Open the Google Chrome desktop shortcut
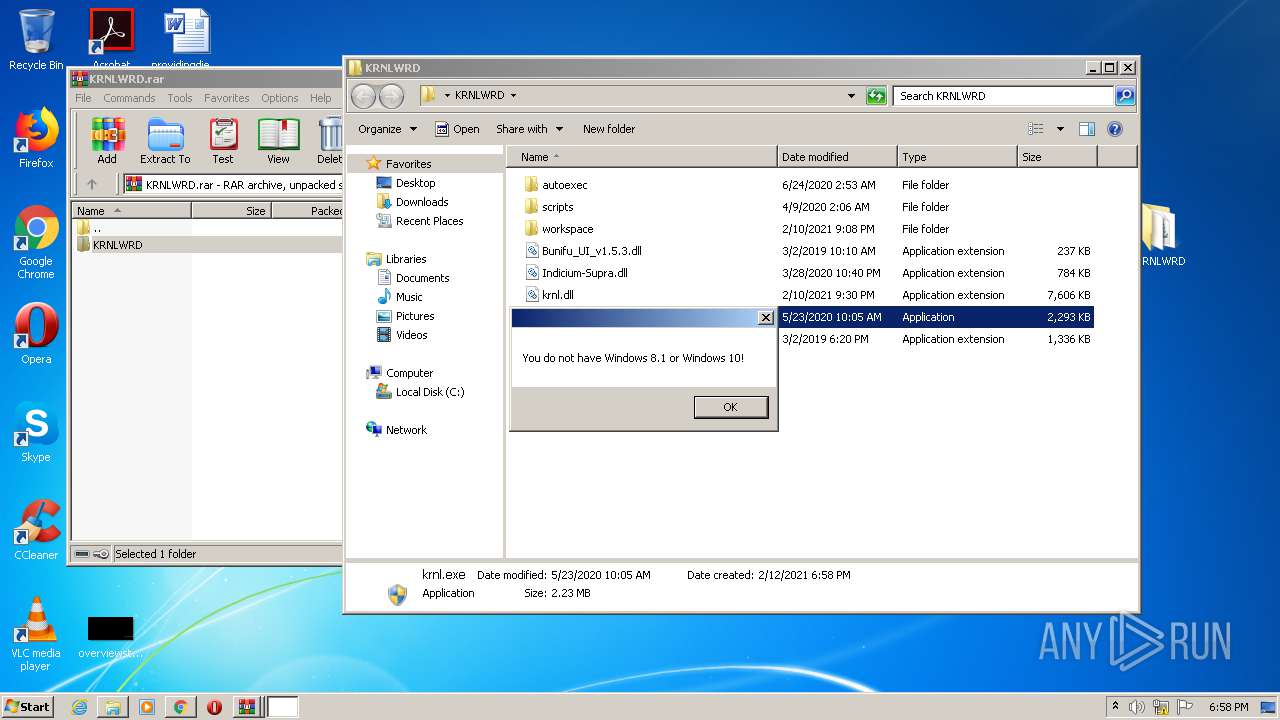 coord(36,242)
